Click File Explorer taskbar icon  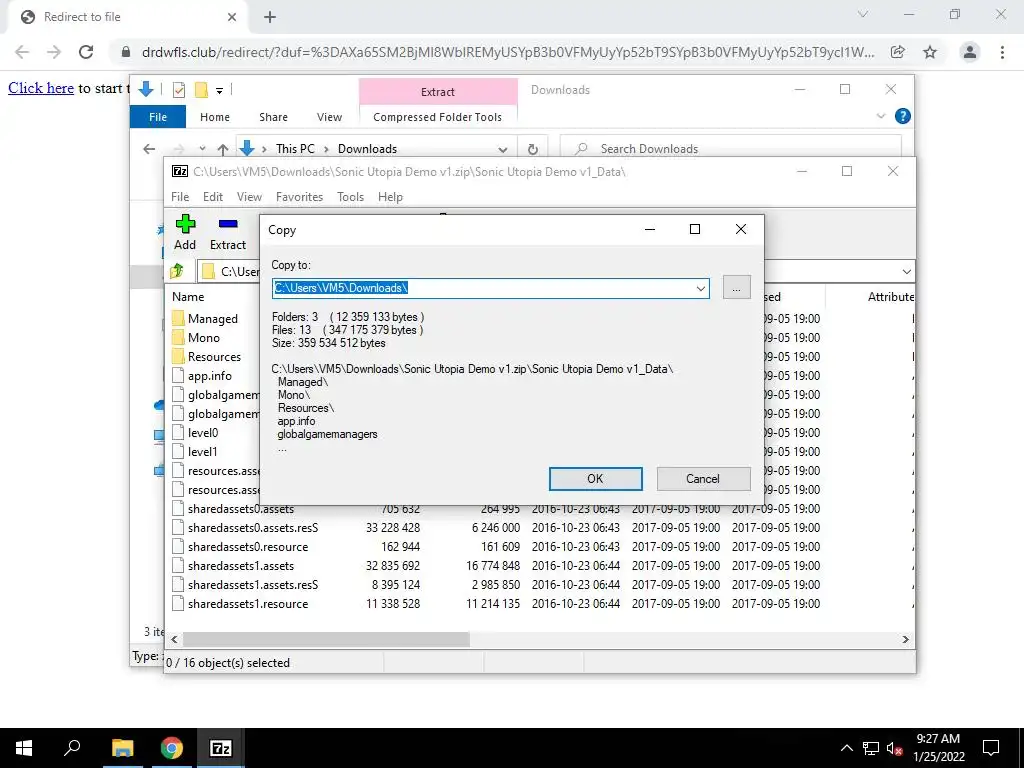pos(122,748)
